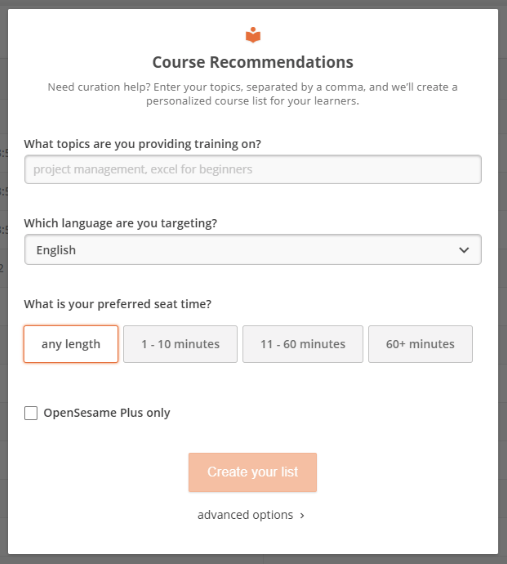Screen dimensions: 507x564
Task: Click the topics question label
Action: coord(142,144)
